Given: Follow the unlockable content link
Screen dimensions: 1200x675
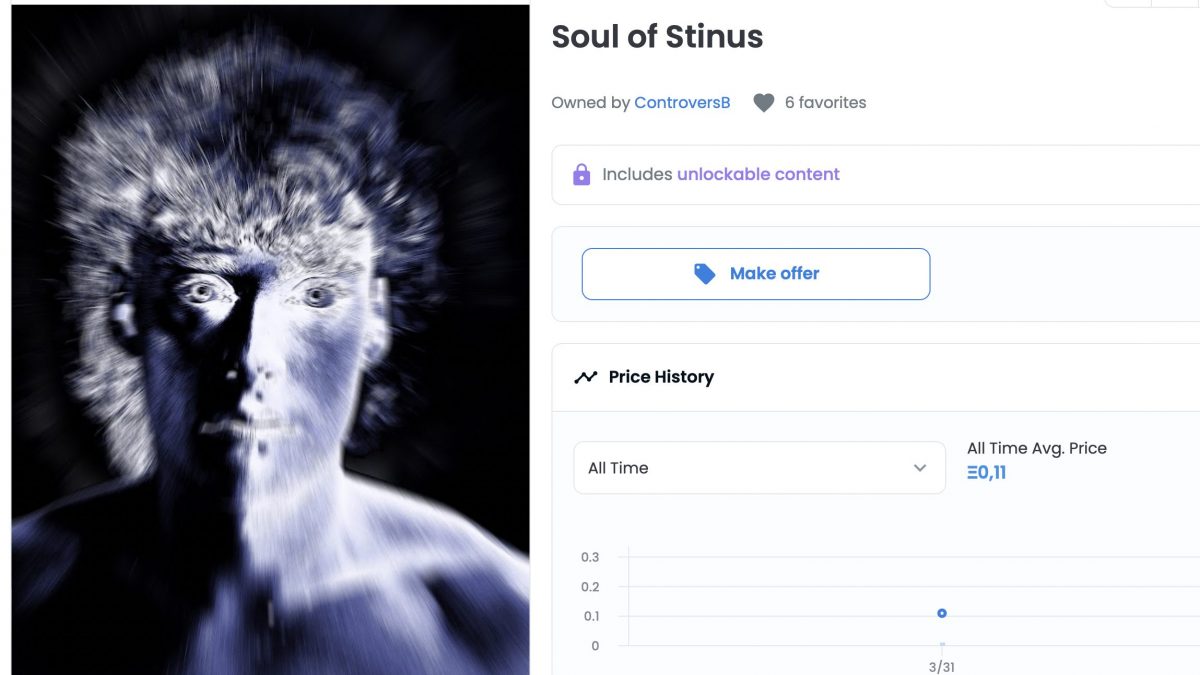Looking at the screenshot, I should pos(758,174).
